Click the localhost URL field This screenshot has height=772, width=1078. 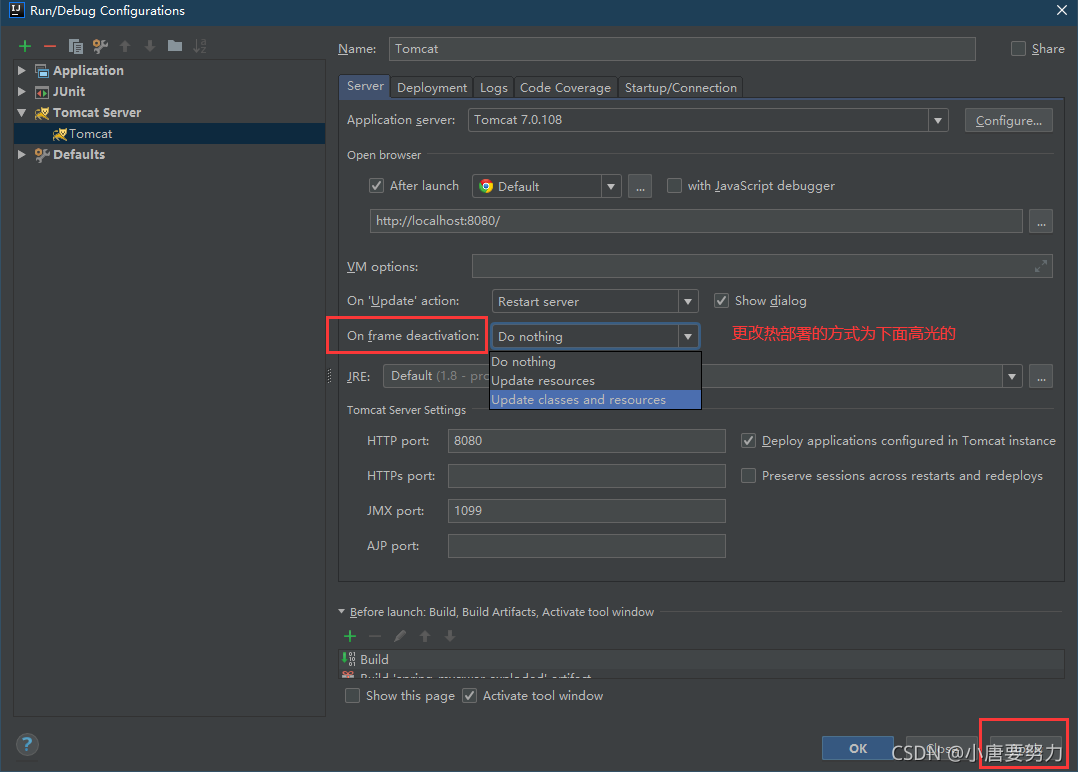click(696, 221)
